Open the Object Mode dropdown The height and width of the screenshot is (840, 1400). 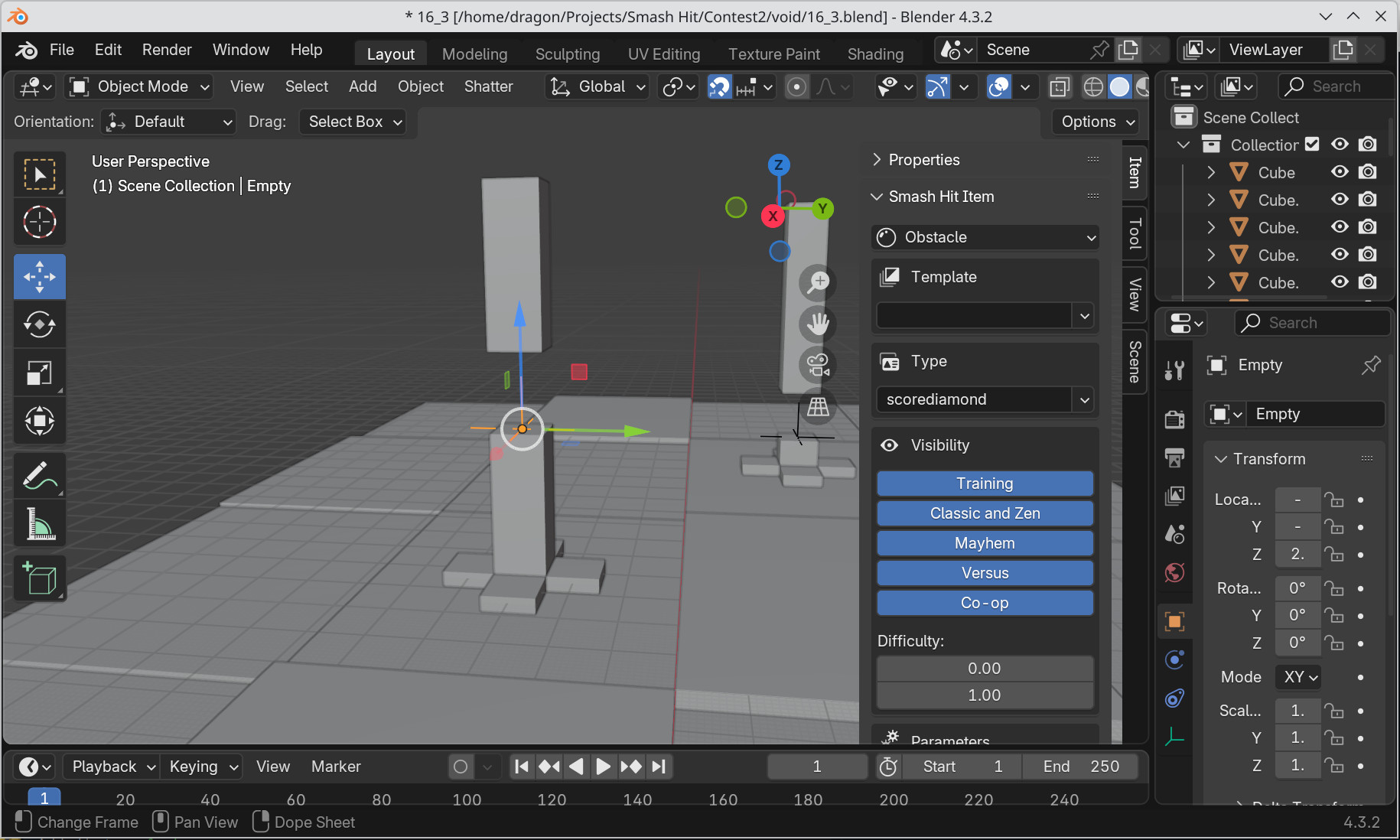[138, 86]
